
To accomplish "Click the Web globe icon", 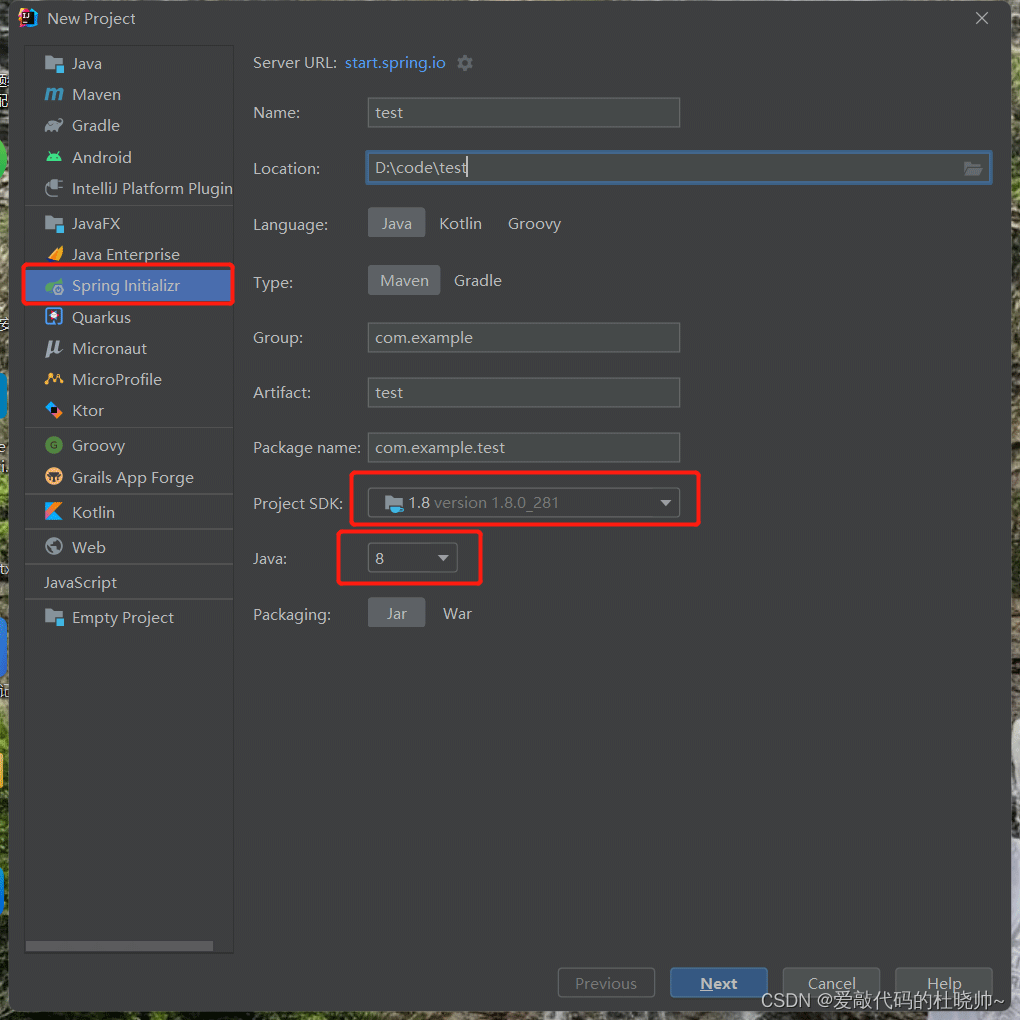I will (54, 546).
